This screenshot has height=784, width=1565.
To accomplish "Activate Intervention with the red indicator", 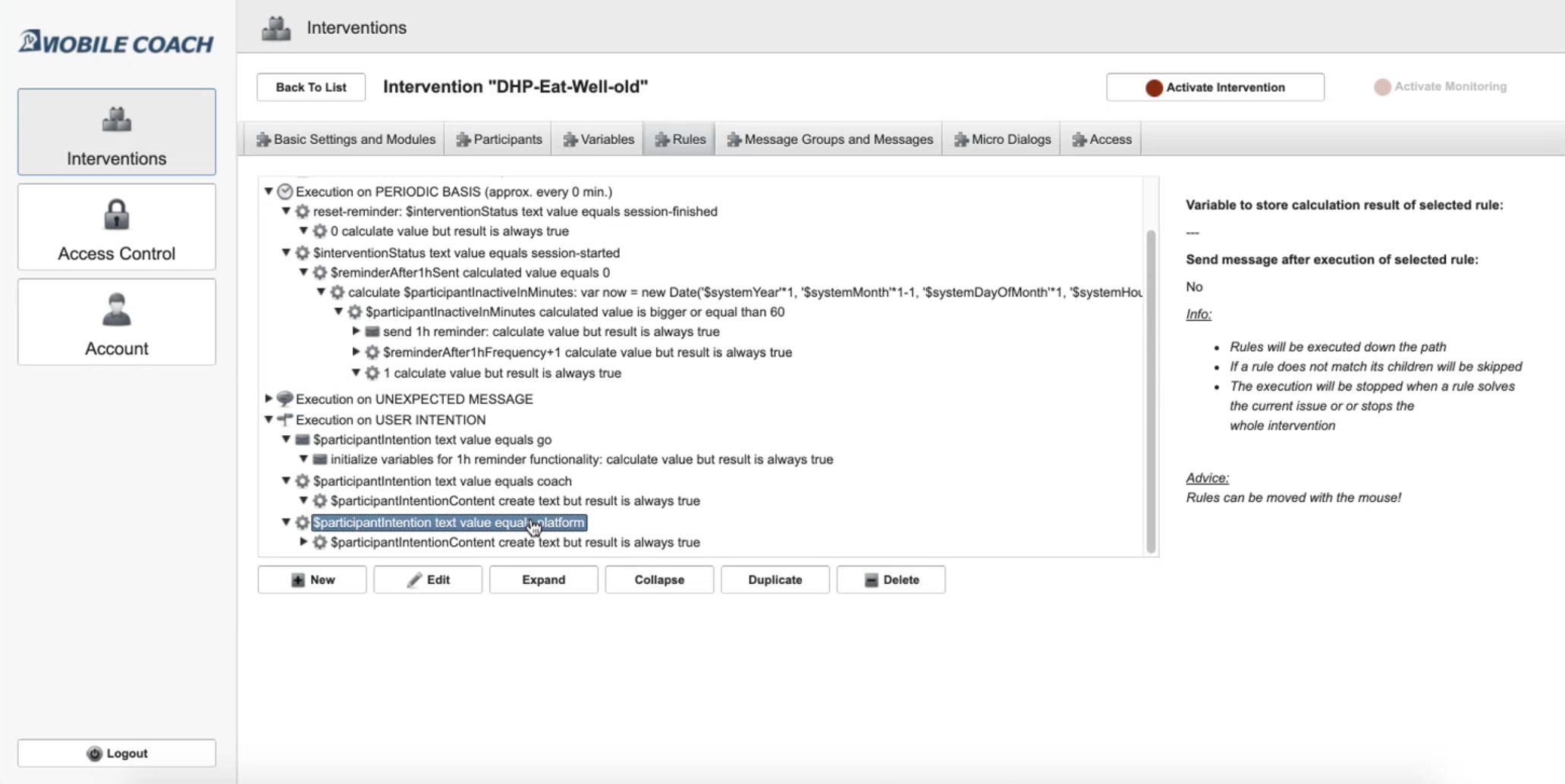I will 1215,87.
